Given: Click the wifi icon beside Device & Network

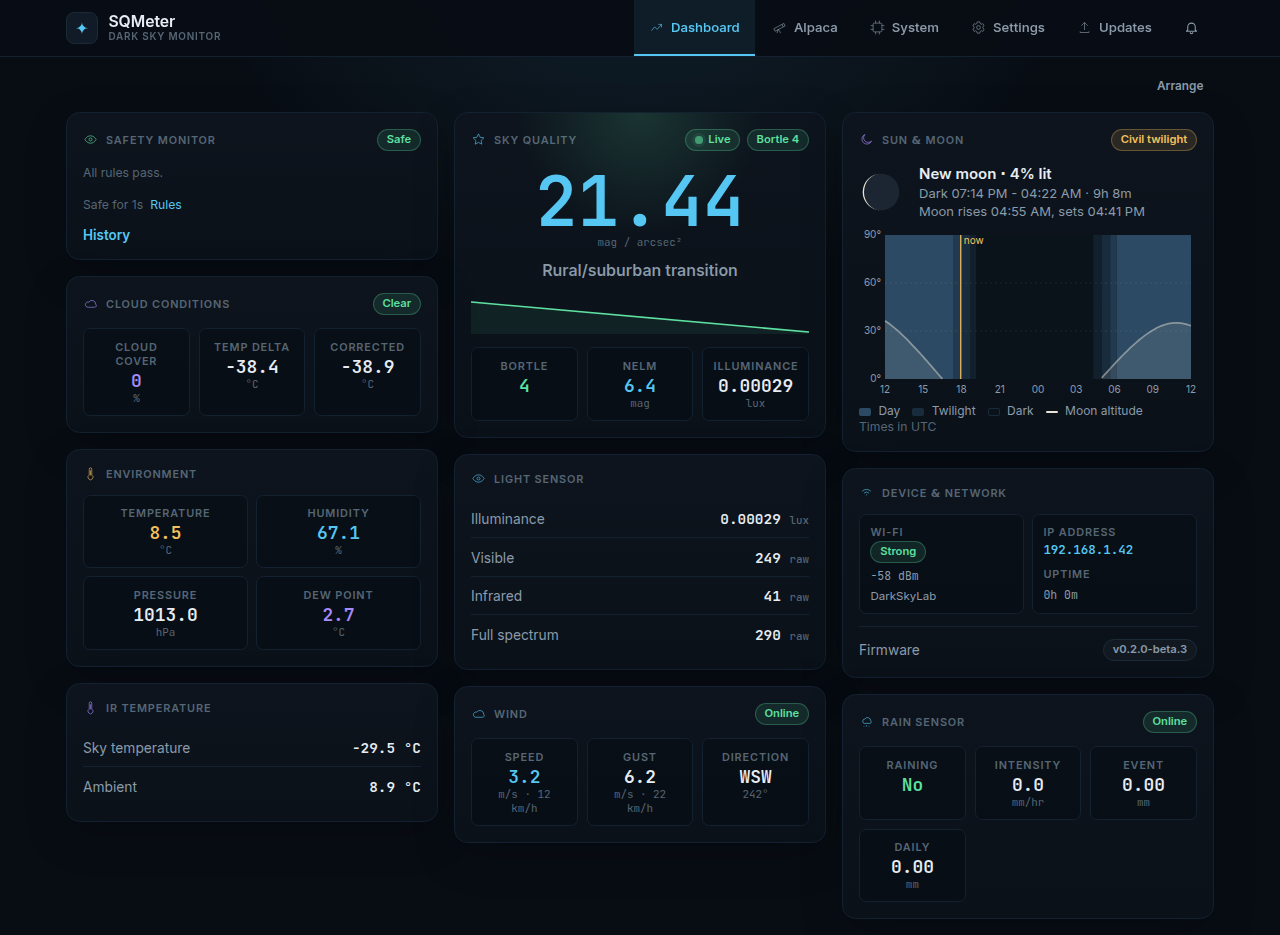Looking at the screenshot, I should (867, 493).
